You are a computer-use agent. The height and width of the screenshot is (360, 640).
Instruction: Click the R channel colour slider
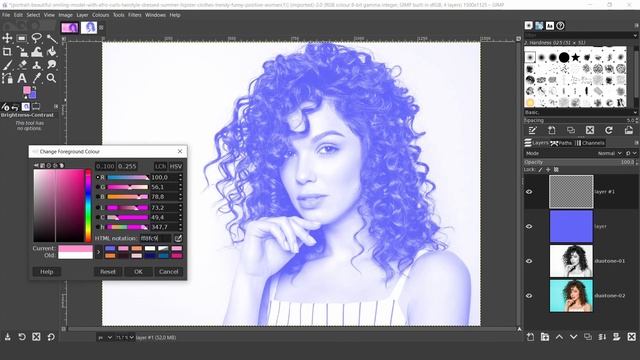coord(128,177)
